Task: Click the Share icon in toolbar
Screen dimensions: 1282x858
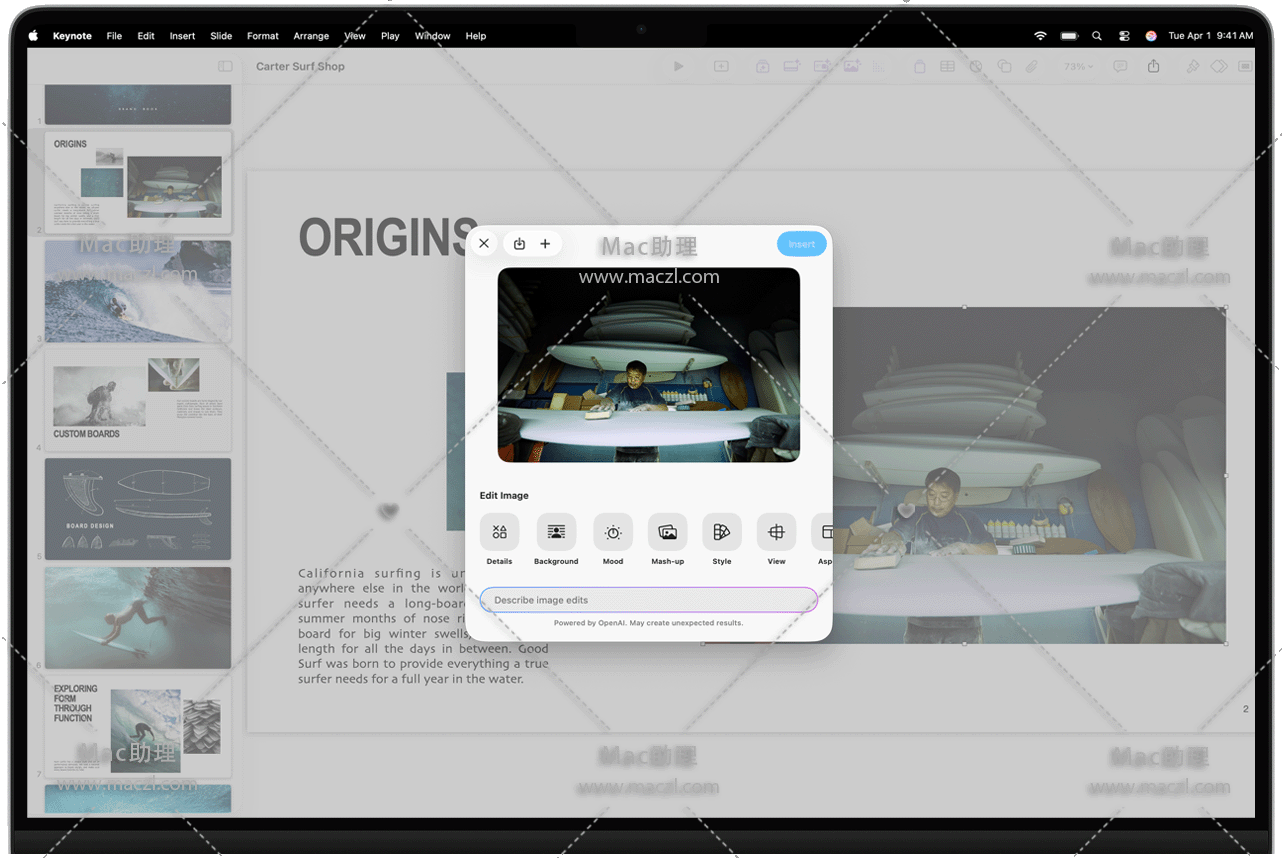Action: click(x=1153, y=67)
